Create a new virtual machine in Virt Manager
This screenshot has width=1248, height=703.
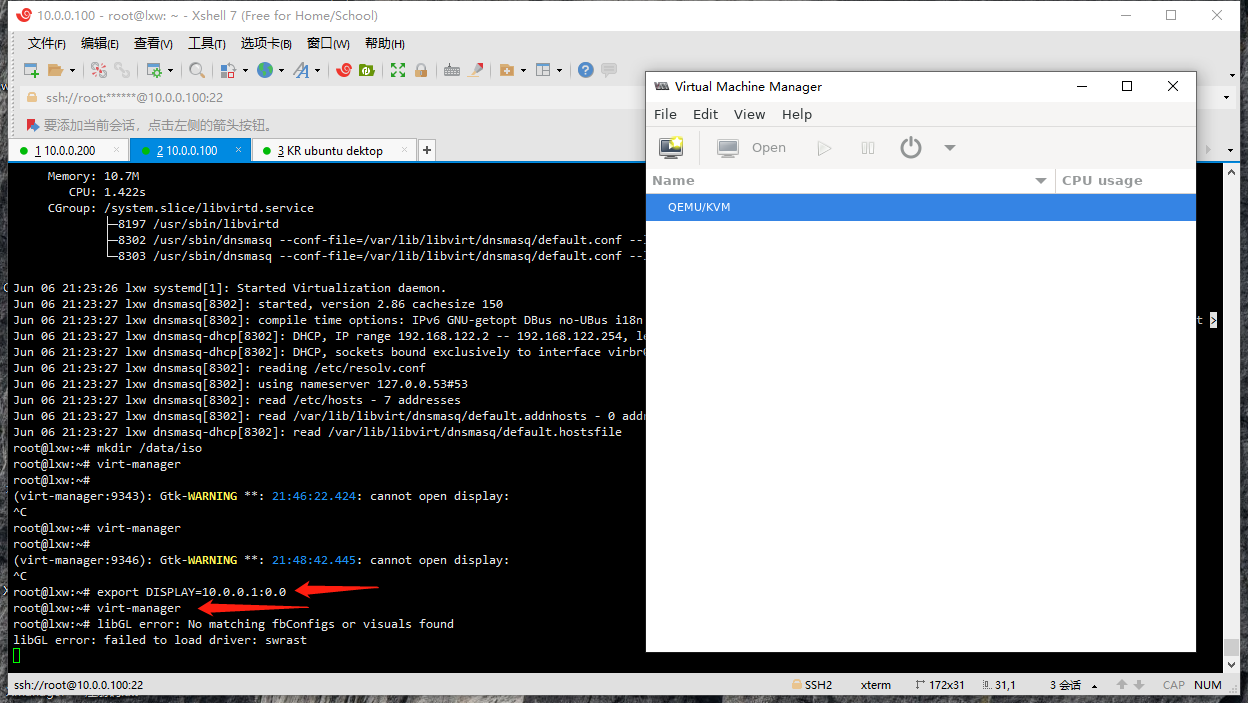671,148
